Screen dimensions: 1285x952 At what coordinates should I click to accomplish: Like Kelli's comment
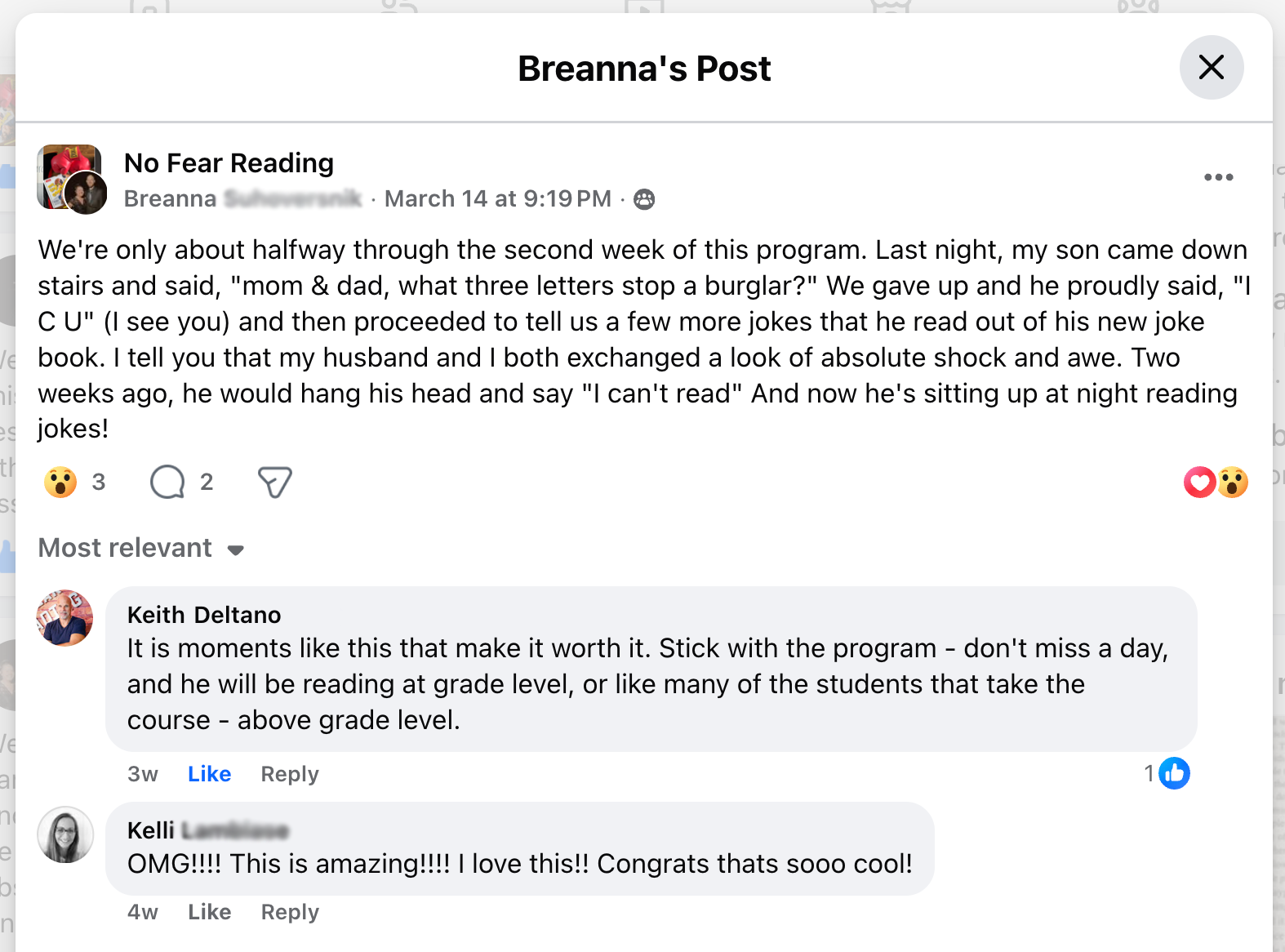click(x=209, y=912)
